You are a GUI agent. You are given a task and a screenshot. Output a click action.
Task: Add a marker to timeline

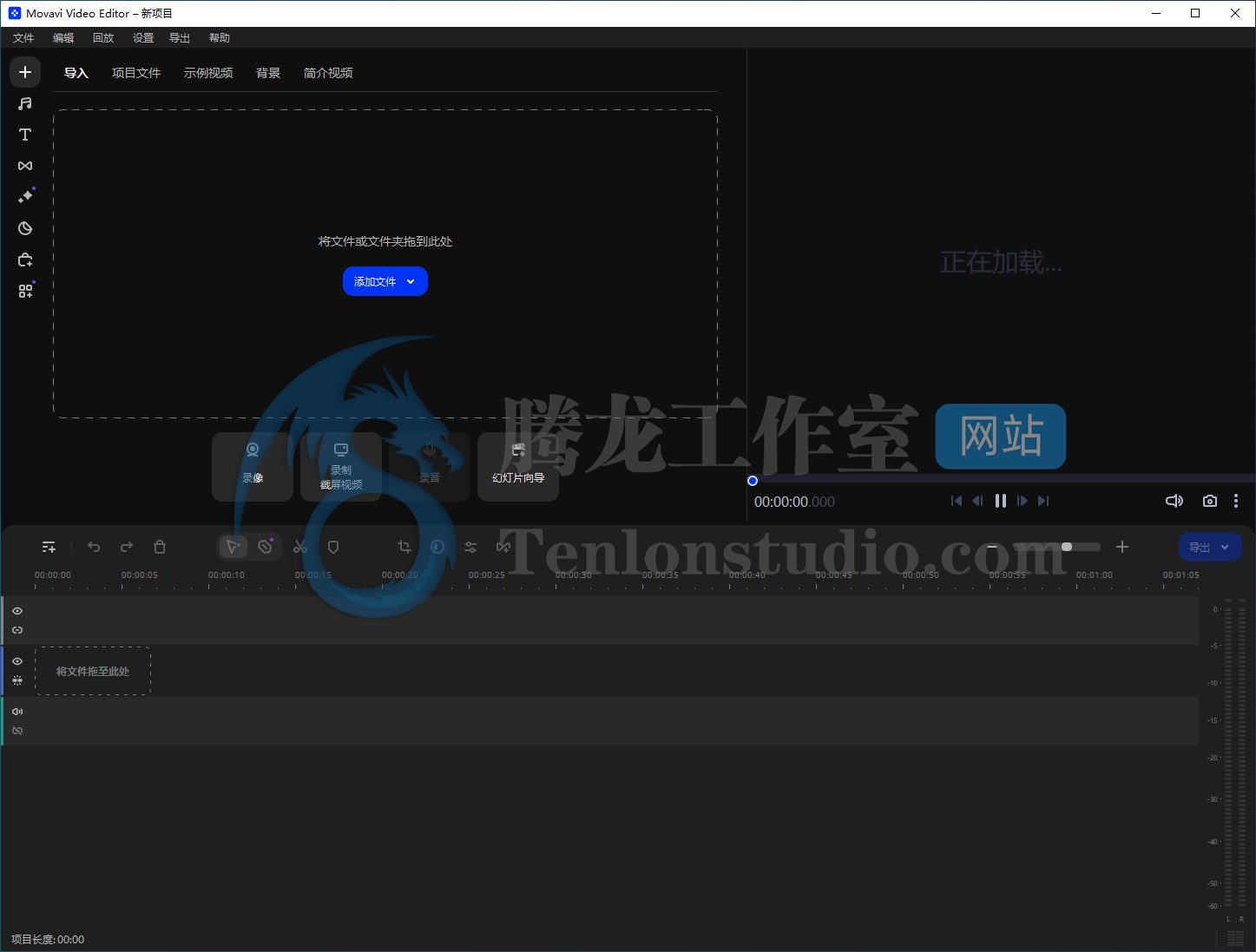(x=333, y=547)
